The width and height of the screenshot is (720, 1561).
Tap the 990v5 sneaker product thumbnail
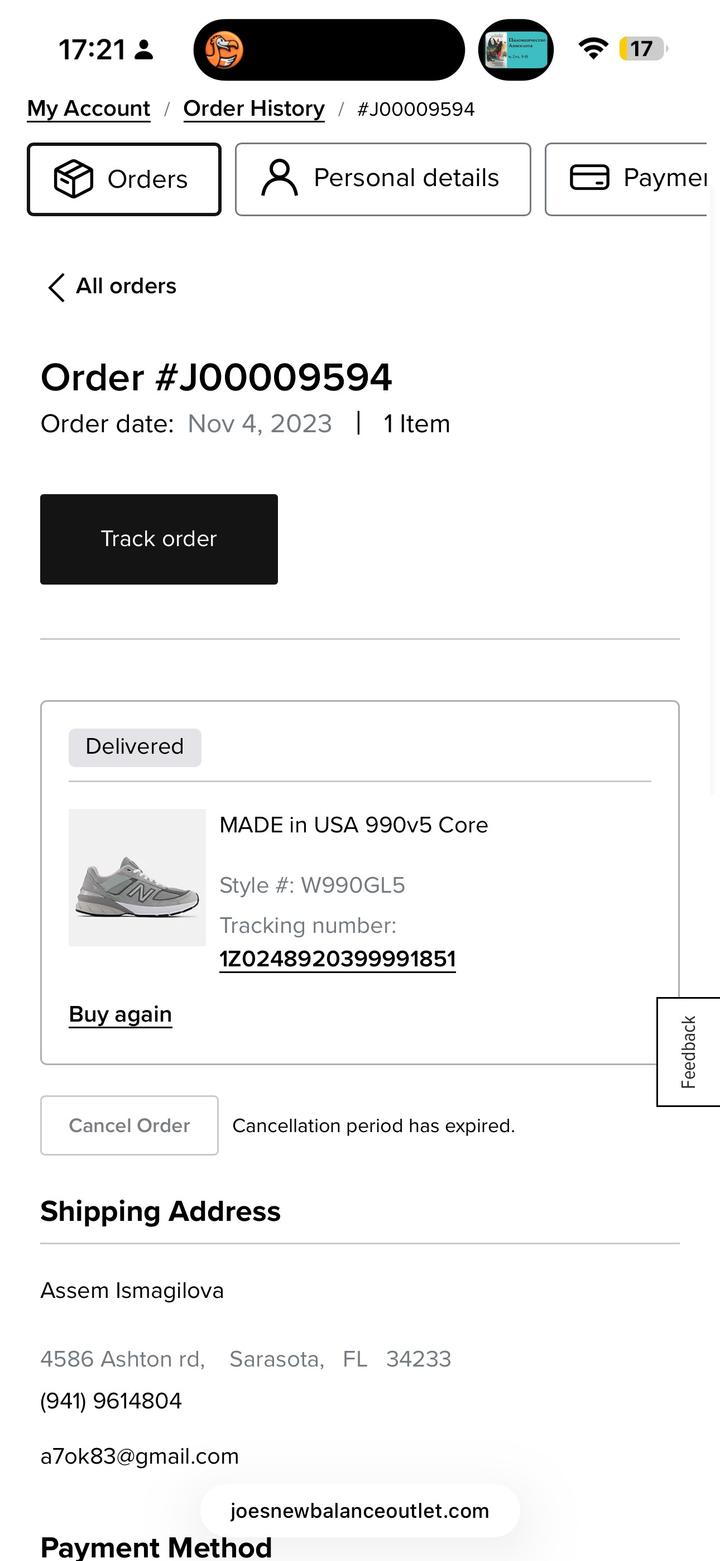pyautogui.click(x=137, y=877)
